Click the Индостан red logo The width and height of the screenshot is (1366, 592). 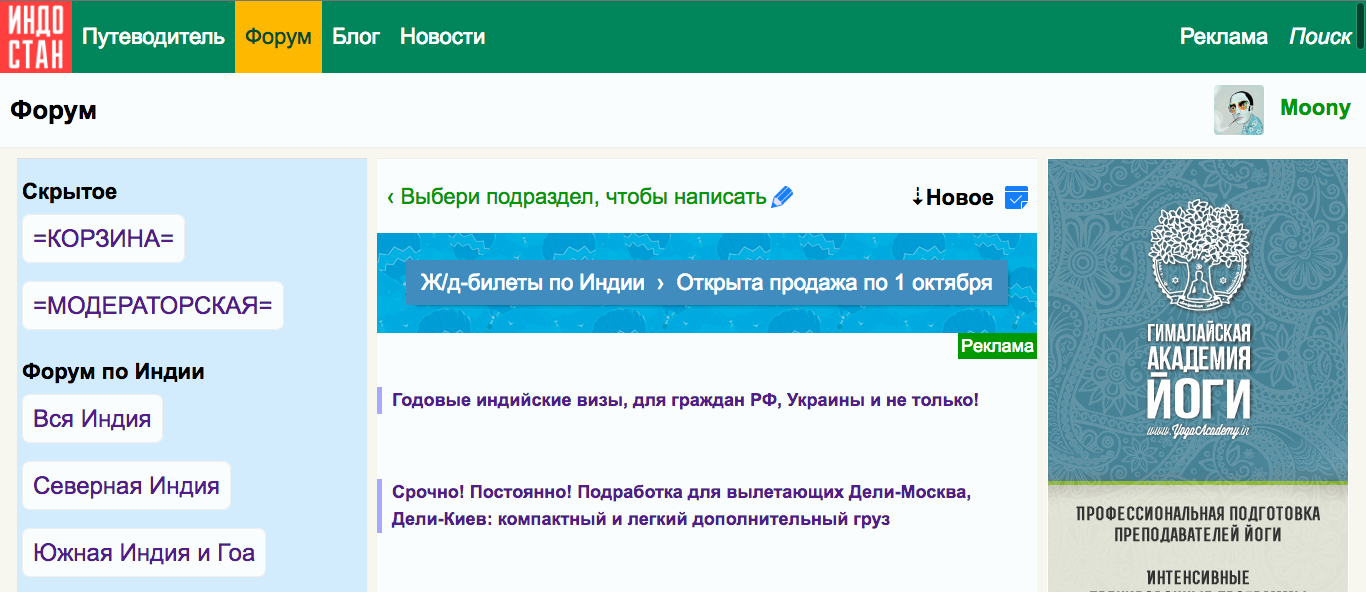tap(36, 37)
